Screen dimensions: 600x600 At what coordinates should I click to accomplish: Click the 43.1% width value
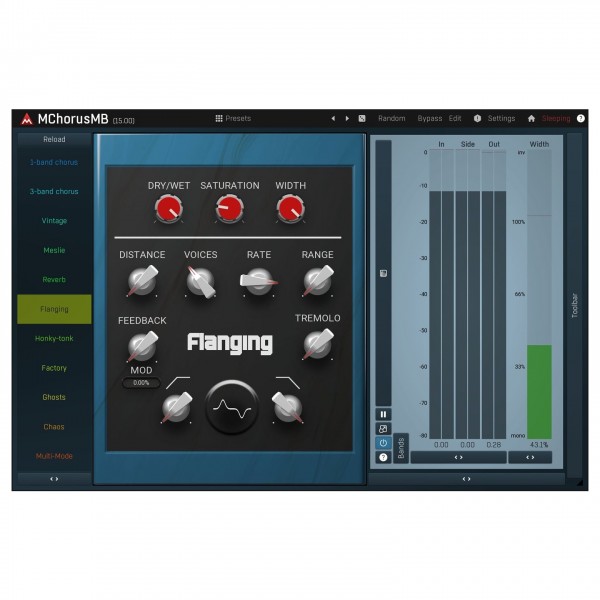coord(539,445)
